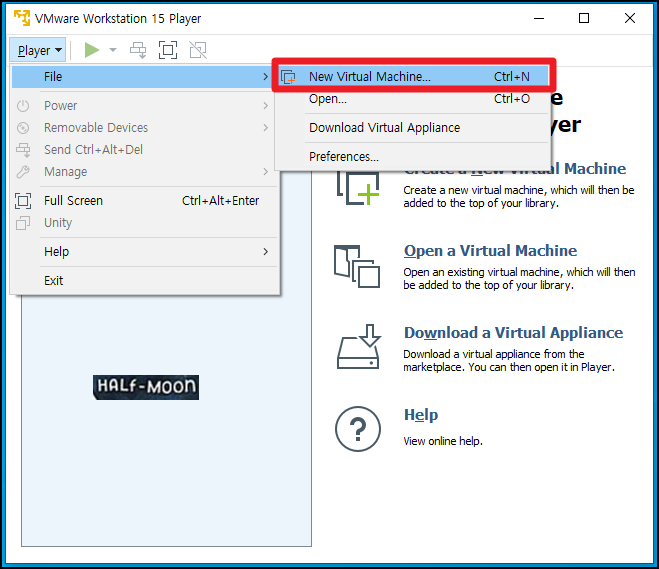Click the Power icon in menu

pyautogui.click(x=23, y=105)
